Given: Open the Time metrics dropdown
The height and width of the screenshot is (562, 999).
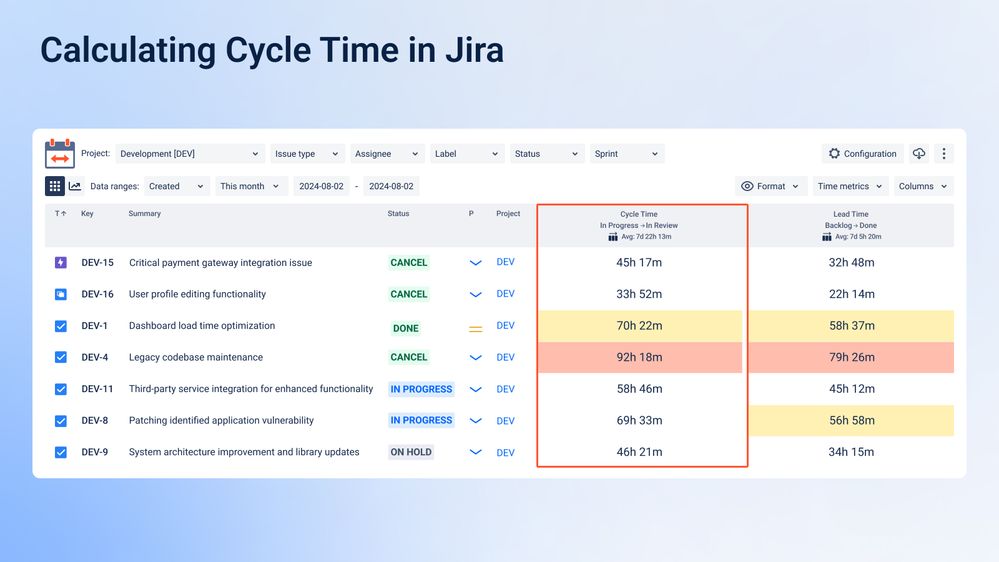Looking at the screenshot, I should click(x=850, y=186).
